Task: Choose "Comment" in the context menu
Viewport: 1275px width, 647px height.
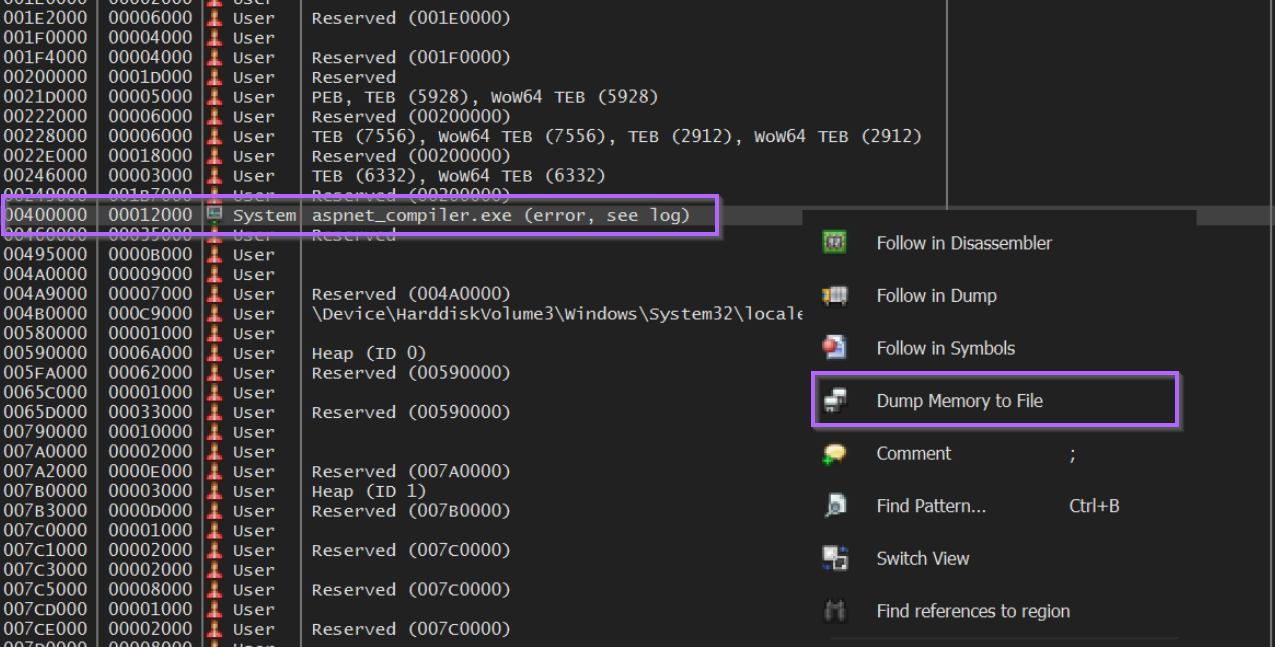Action: [x=912, y=453]
